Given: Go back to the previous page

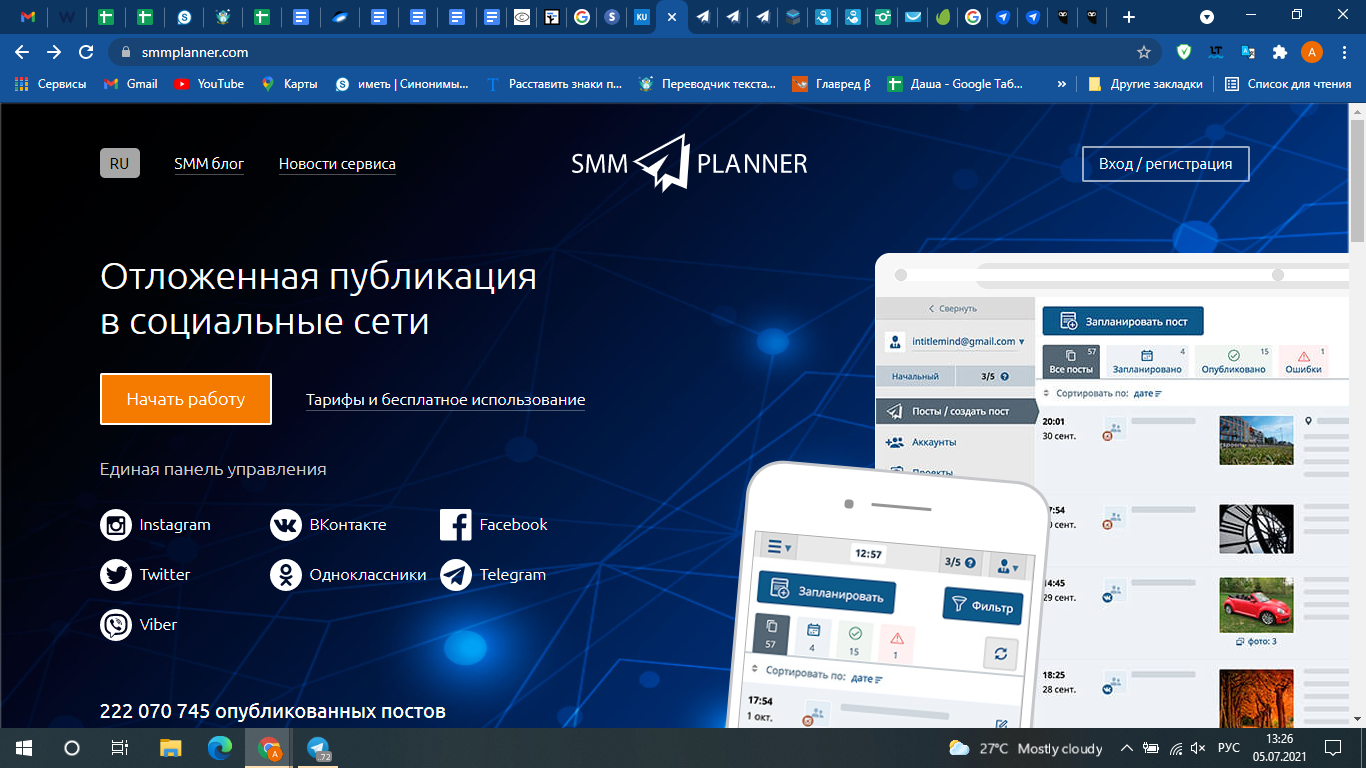Looking at the screenshot, I should [x=22, y=52].
